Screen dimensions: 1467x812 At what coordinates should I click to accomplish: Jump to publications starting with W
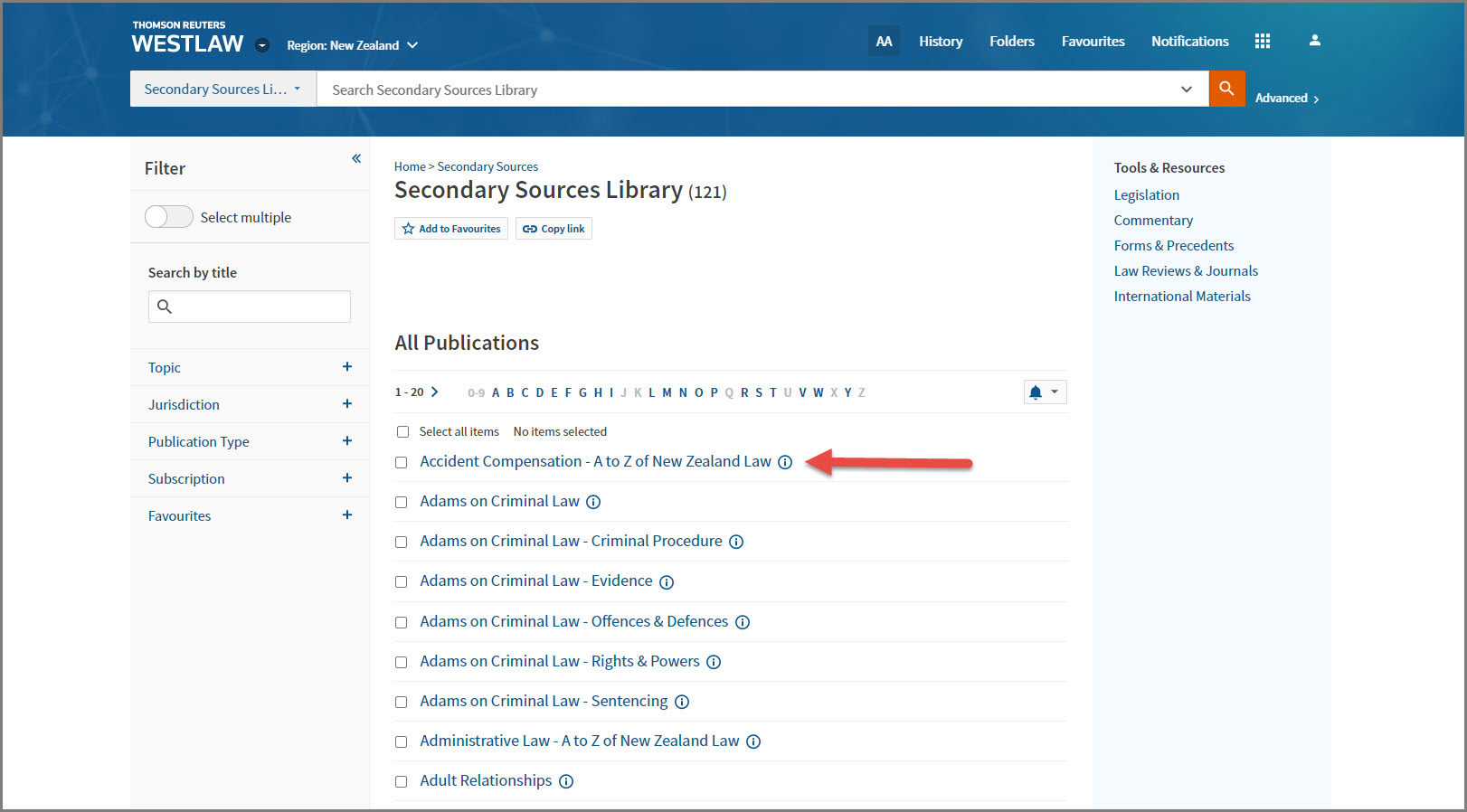(819, 392)
